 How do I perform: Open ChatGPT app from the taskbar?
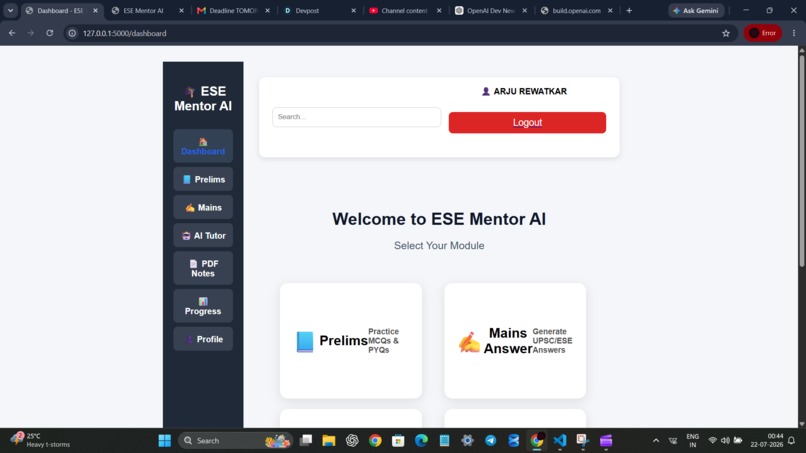[352, 441]
